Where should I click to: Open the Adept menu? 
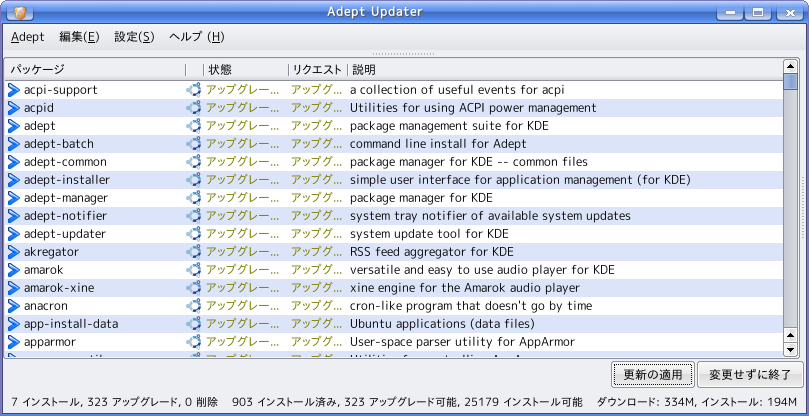pyautogui.click(x=28, y=37)
